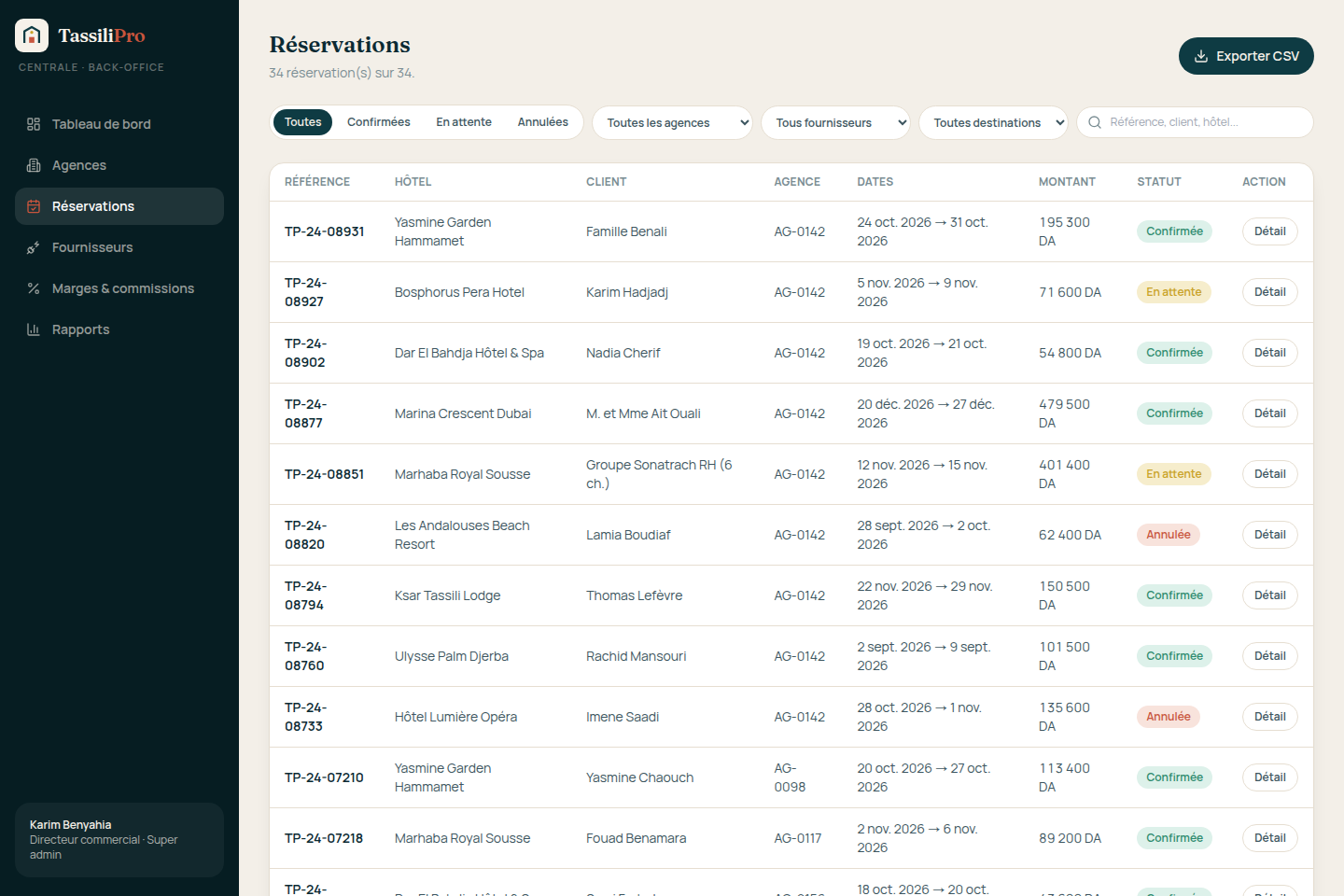Show the En attente reservations tab
1344x896 pixels.
(464, 122)
